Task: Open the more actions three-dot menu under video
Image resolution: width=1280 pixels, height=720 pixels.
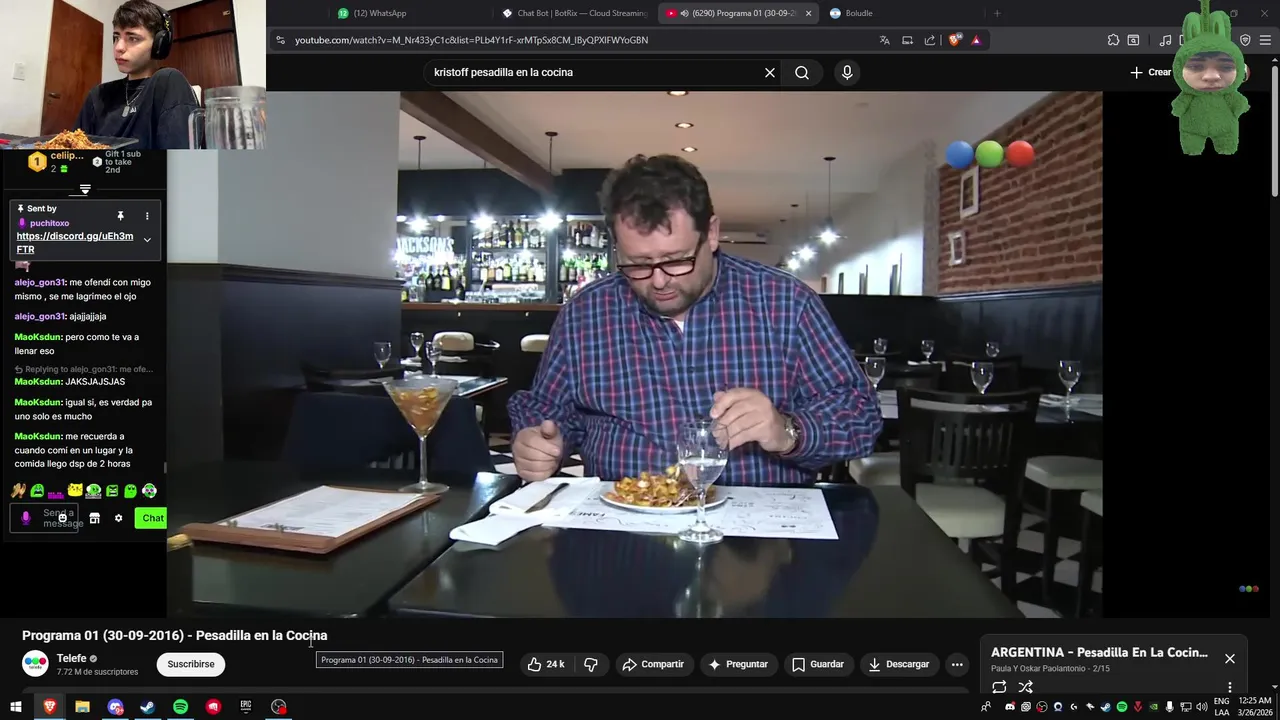Action: pos(957,664)
